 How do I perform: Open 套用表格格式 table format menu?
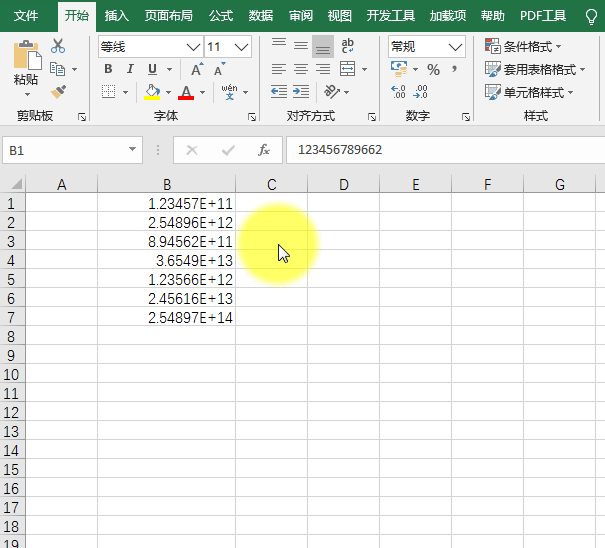click(x=535, y=69)
